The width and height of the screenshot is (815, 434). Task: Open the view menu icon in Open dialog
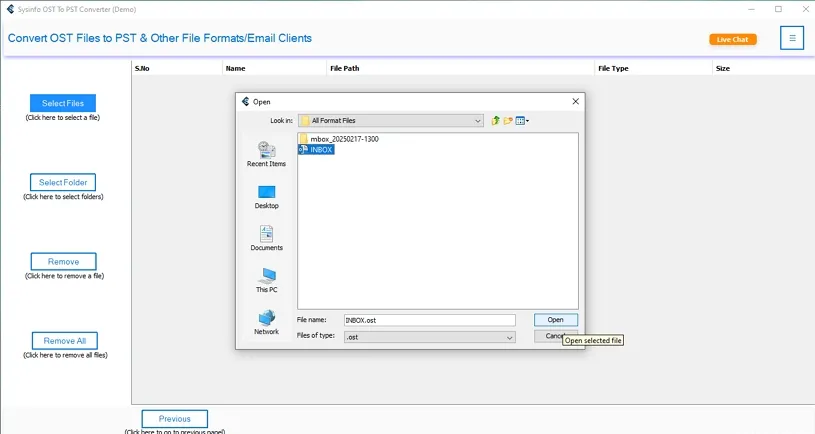point(522,121)
